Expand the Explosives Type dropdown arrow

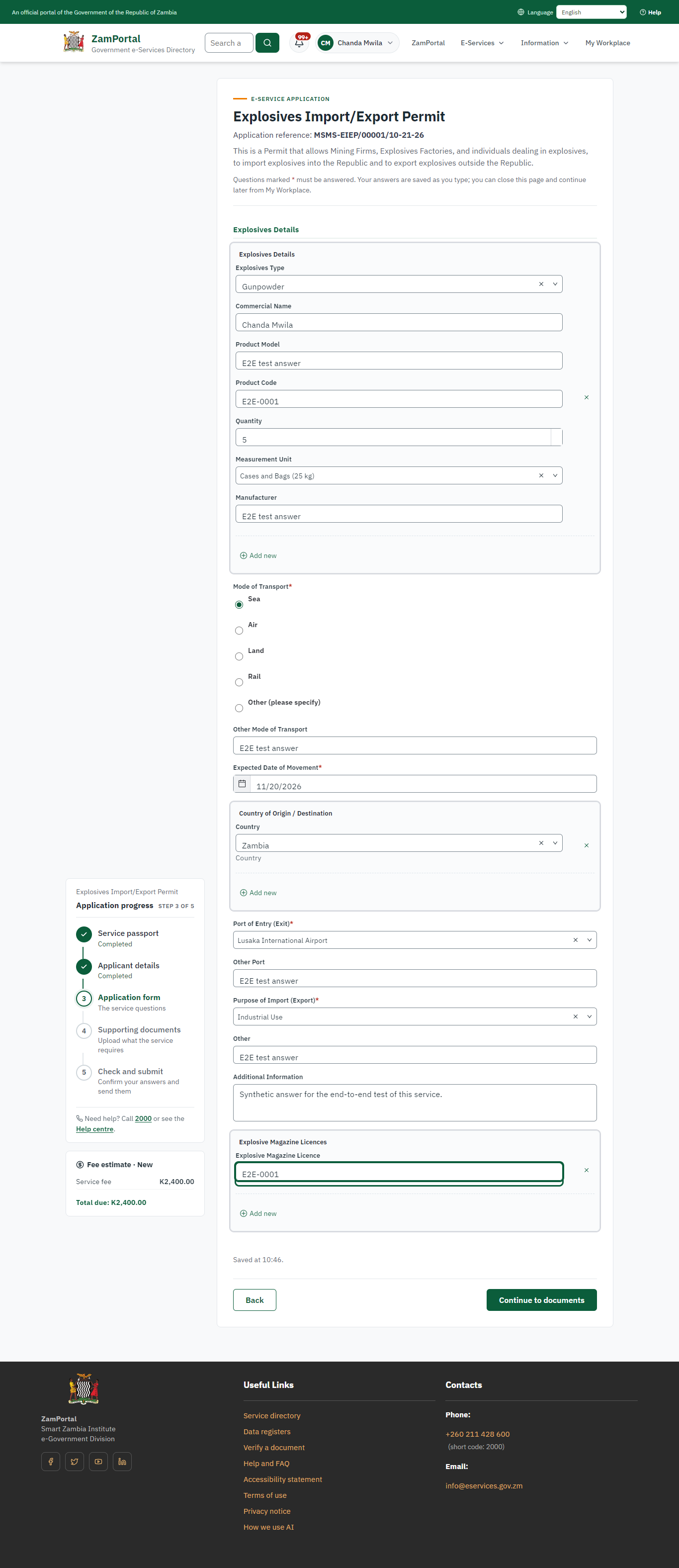pos(555,284)
